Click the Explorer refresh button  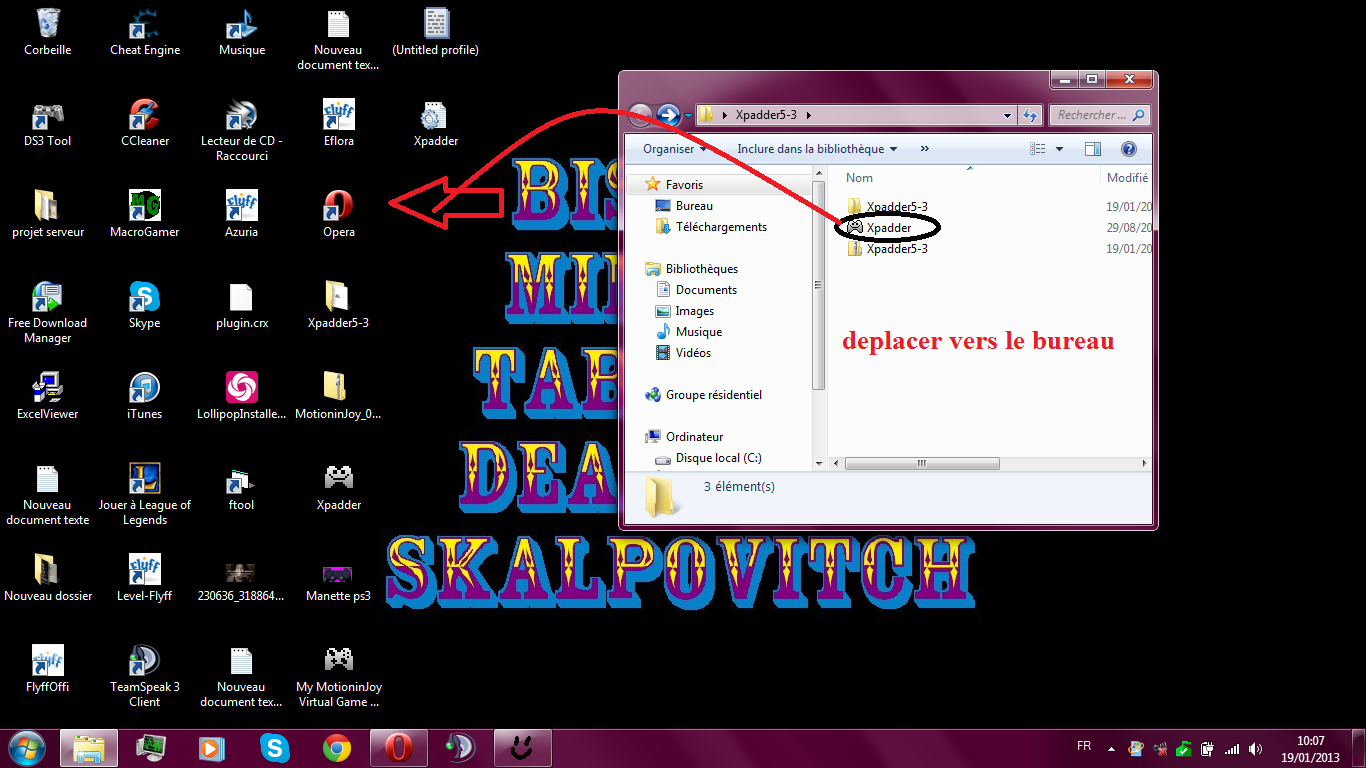pyautogui.click(x=1030, y=116)
